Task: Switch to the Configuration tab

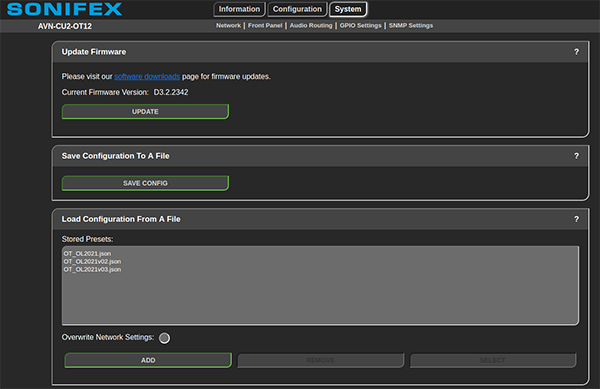Action: 297,9
